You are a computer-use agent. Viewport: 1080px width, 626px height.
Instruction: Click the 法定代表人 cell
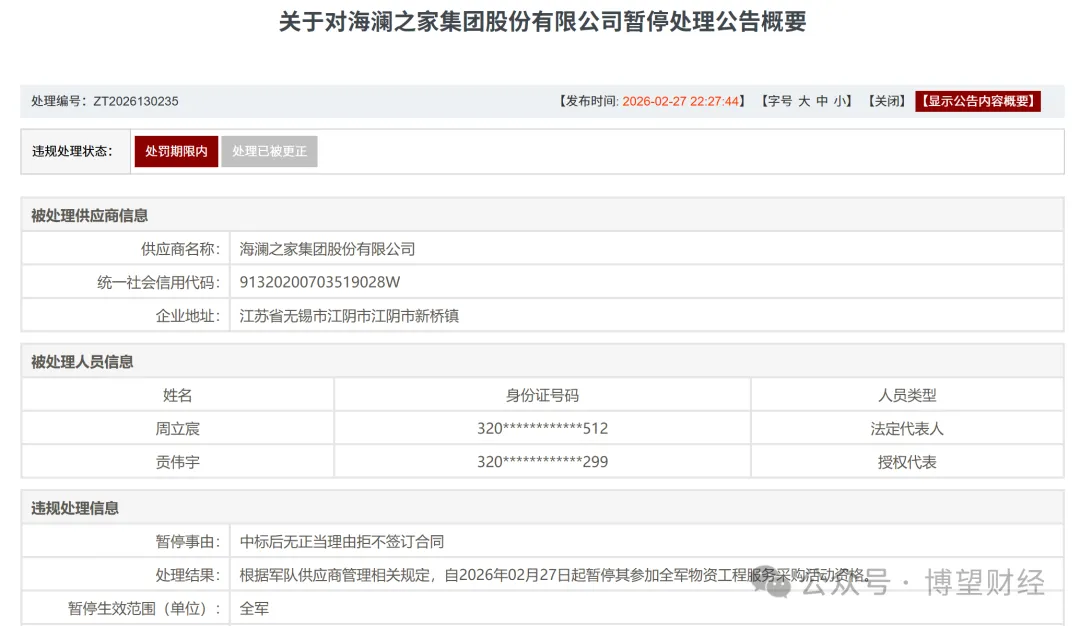click(907, 428)
